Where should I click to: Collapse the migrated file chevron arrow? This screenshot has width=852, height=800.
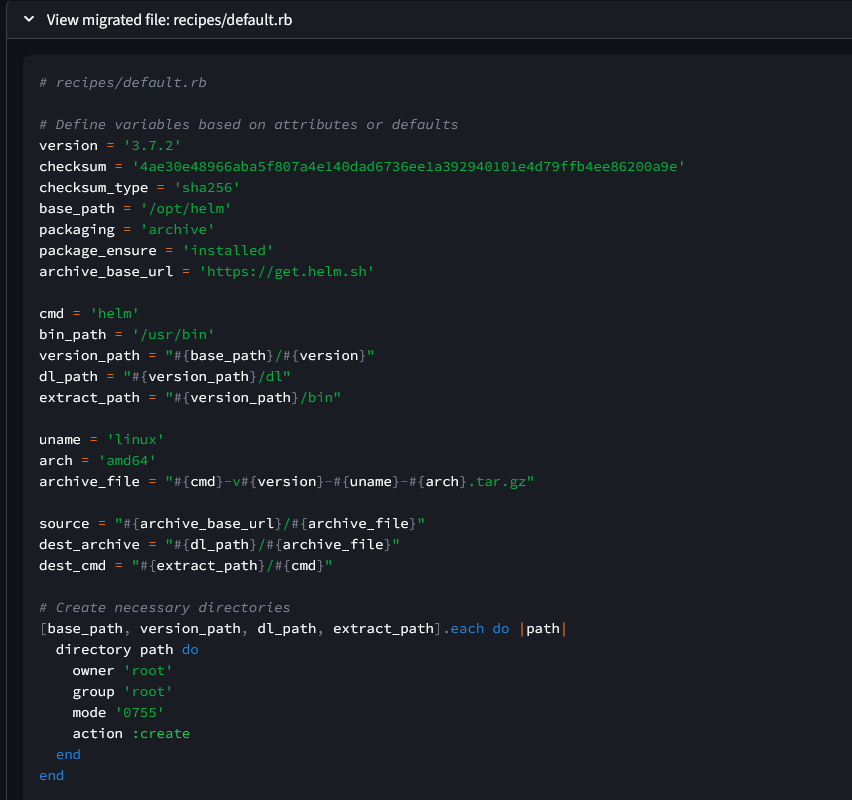[29, 20]
